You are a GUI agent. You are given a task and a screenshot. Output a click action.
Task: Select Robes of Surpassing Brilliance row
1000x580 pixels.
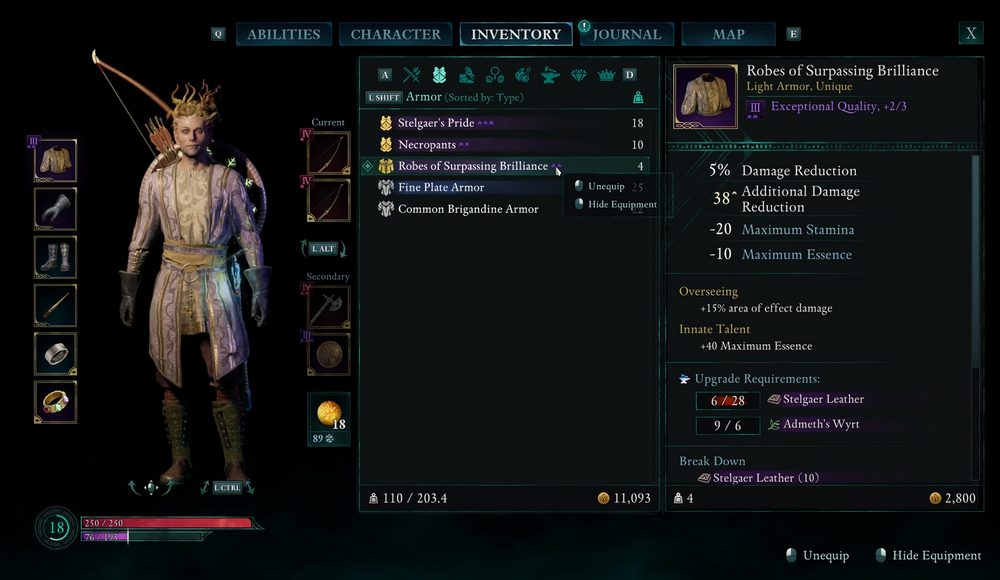(505, 166)
